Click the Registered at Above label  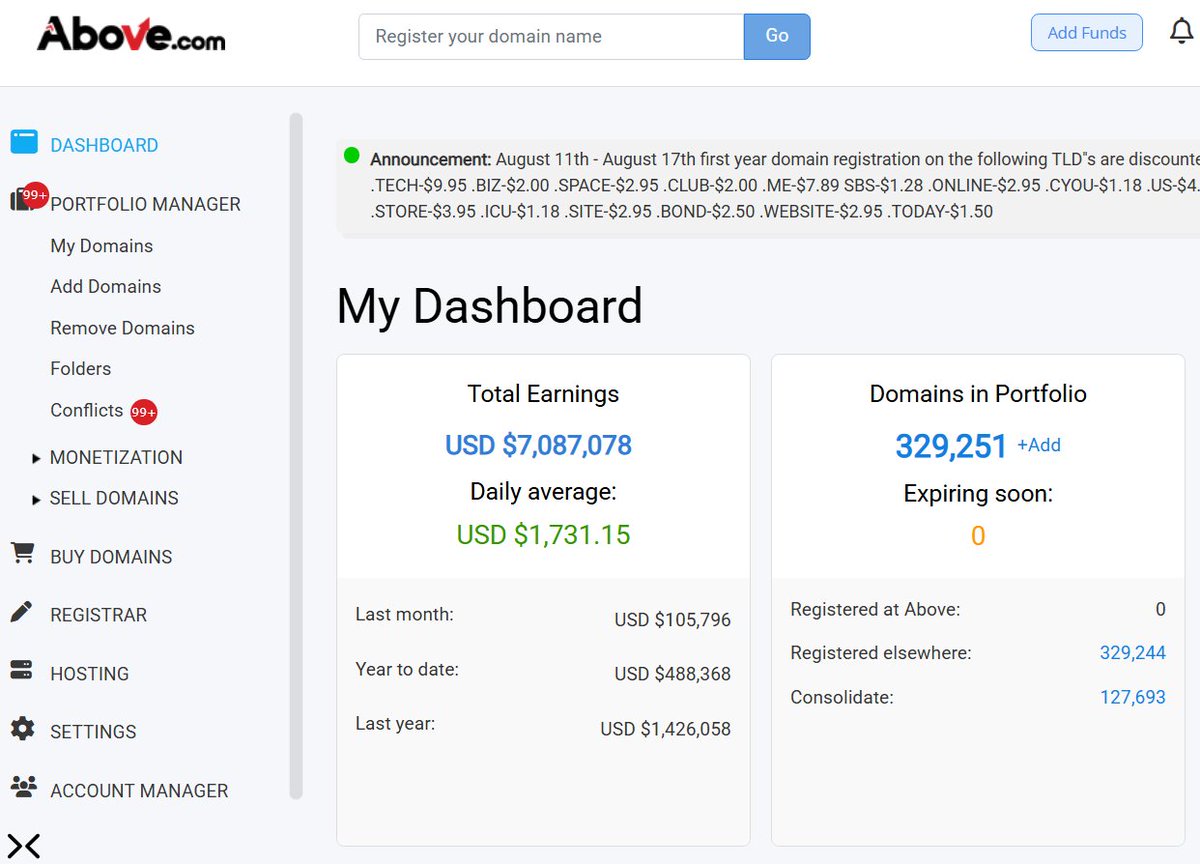[875, 609]
